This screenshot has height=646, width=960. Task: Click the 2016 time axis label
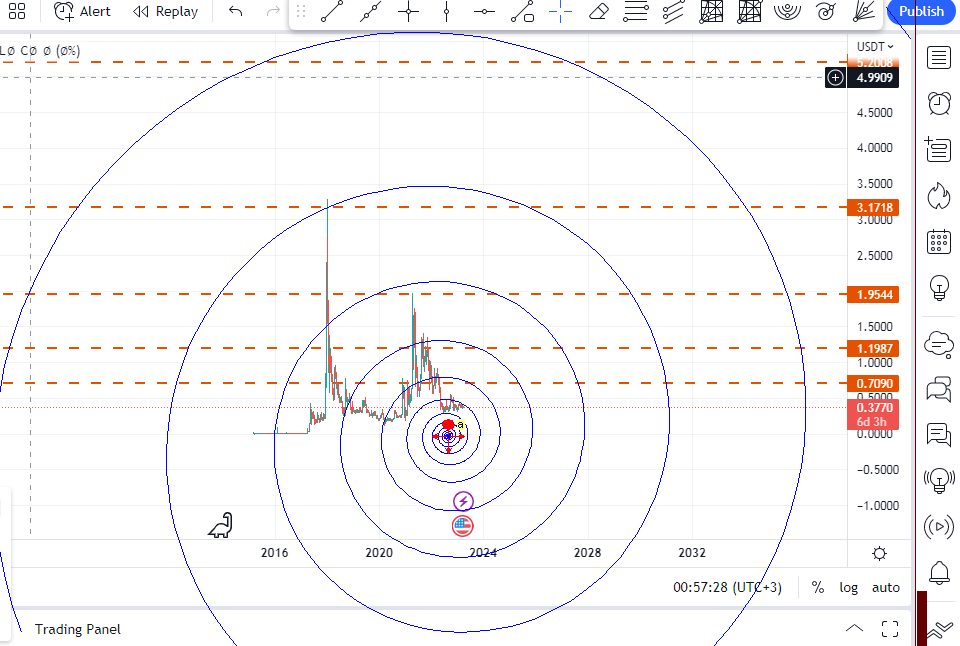pos(274,553)
